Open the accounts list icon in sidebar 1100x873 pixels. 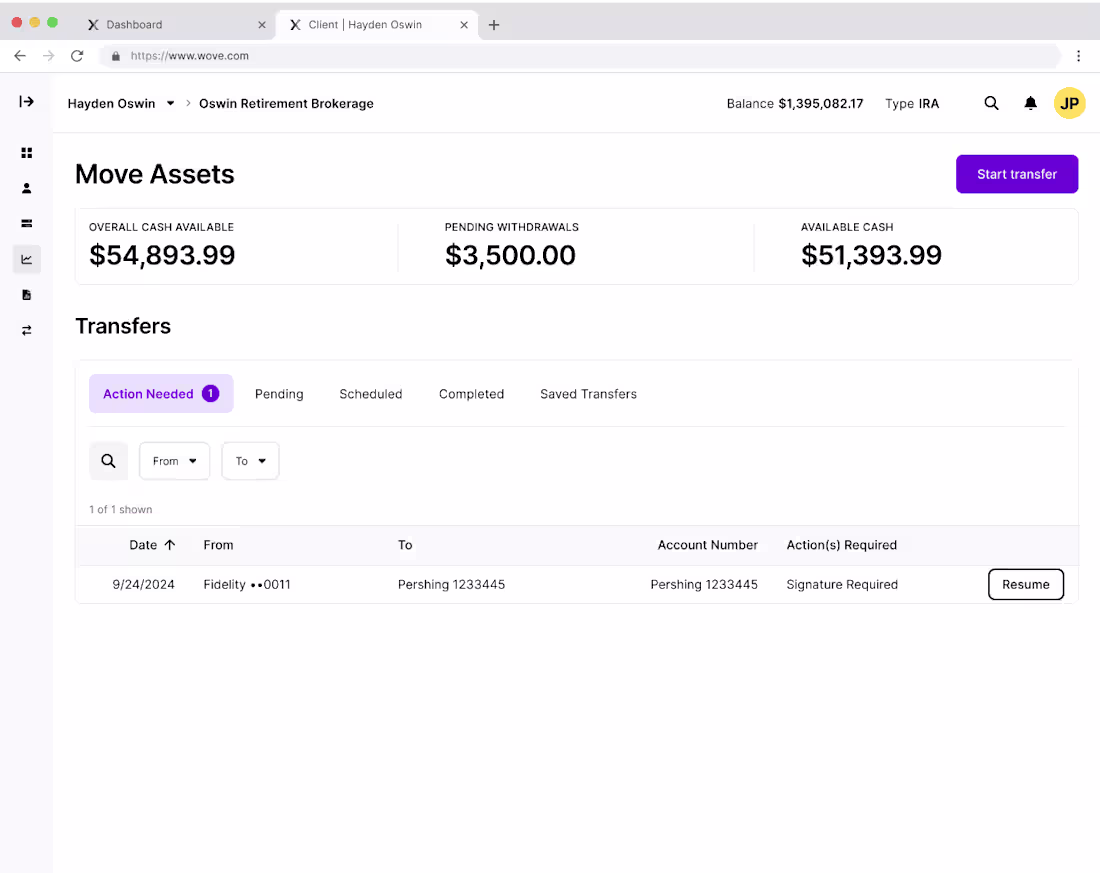(x=26, y=223)
